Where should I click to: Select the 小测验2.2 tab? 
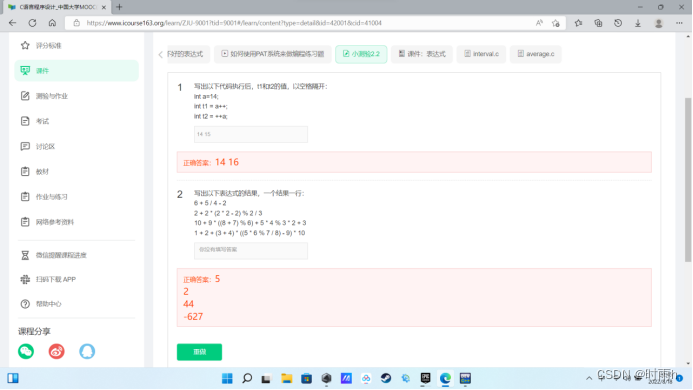pyautogui.click(x=361, y=54)
